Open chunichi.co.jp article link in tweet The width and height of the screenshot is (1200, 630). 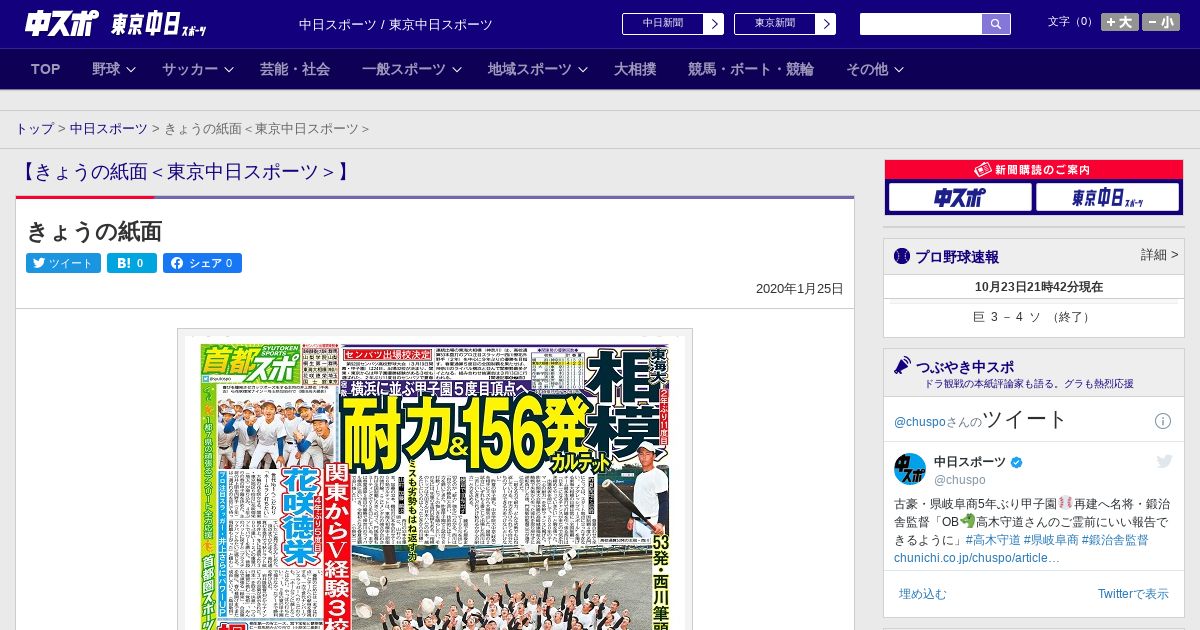tap(976, 558)
